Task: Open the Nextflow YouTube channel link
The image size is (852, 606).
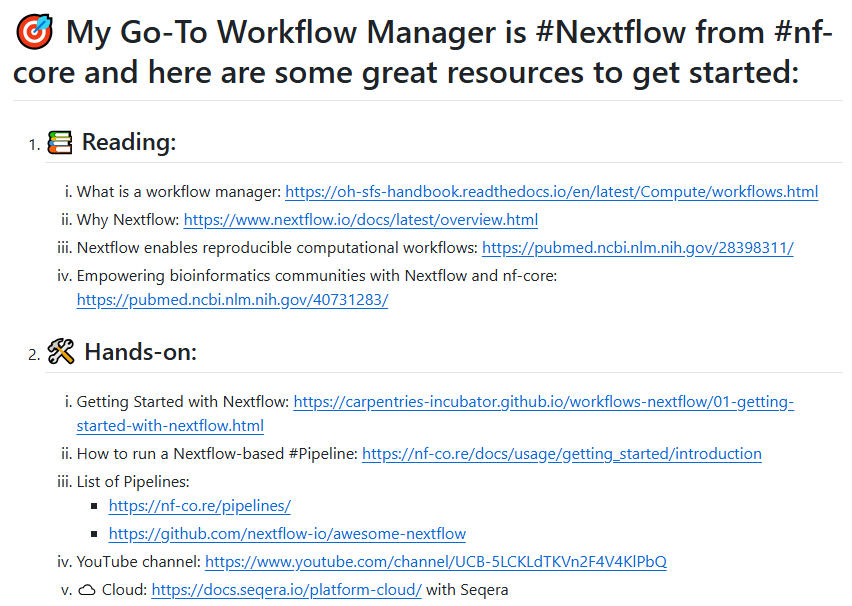Action: (437, 562)
